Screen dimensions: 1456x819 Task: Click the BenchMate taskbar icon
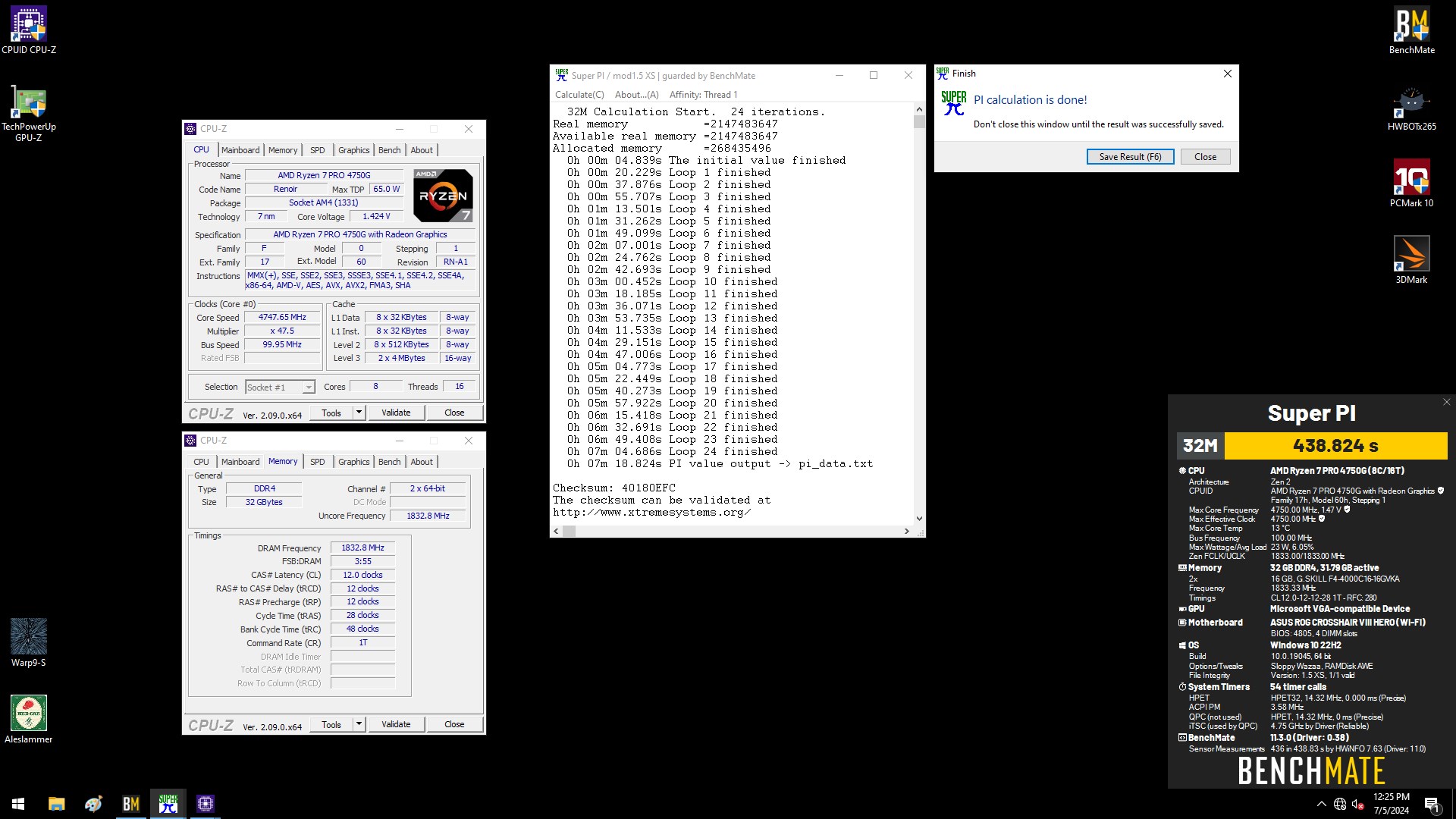[x=130, y=803]
